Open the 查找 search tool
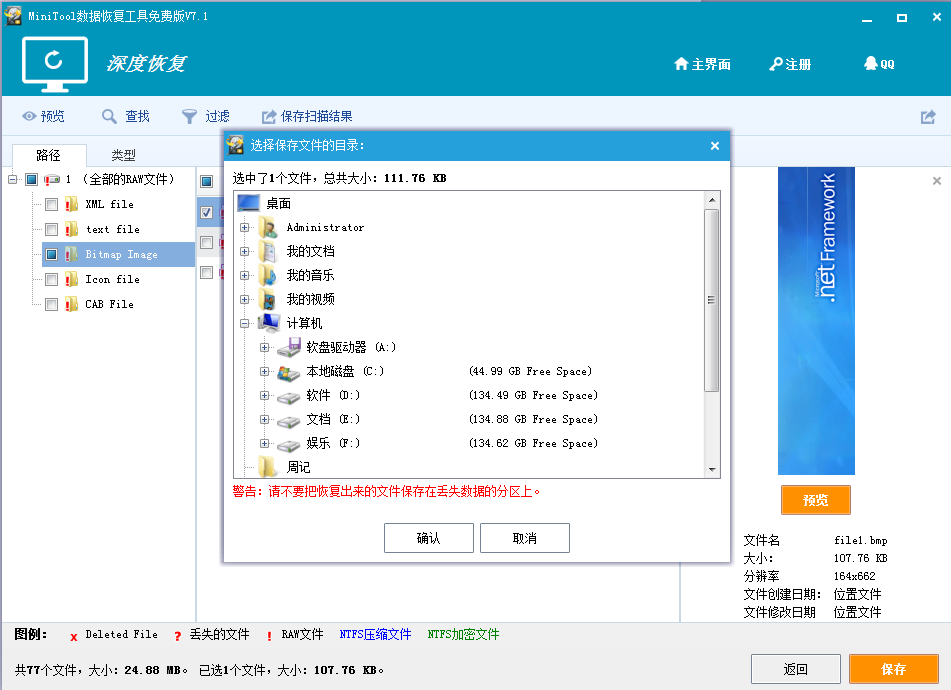This screenshot has width=951, height=690. point(126,116)
